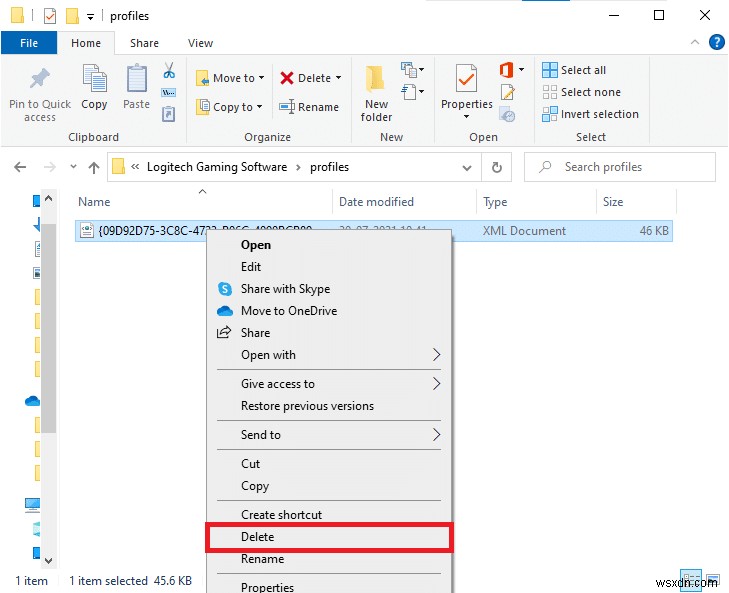Click the Edit pencil icon in Open group
This screenshot has width=729, height=593.
click(508, 92)
